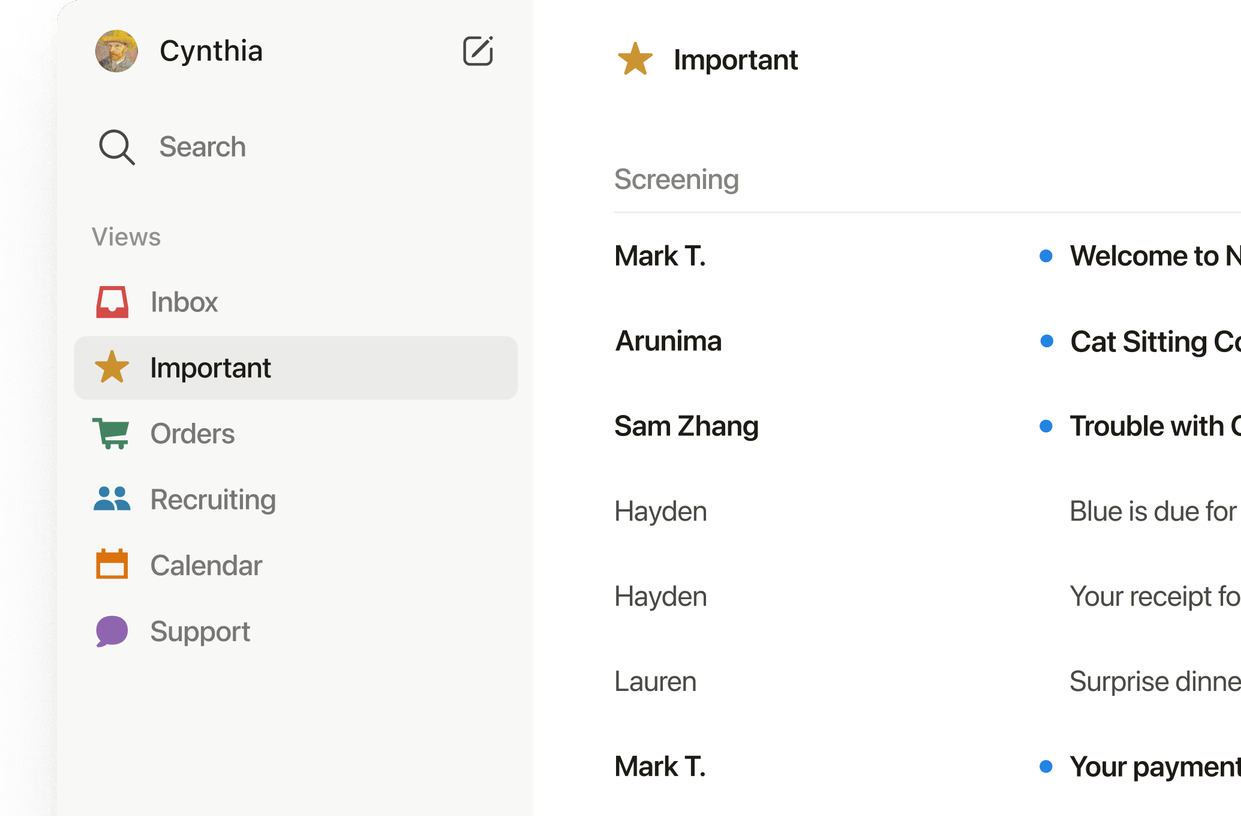Click unread dot beside Cat Sitting email
Viewport: 1241px width, 816px height.
pyautogui.click(x=1046, y=341)
